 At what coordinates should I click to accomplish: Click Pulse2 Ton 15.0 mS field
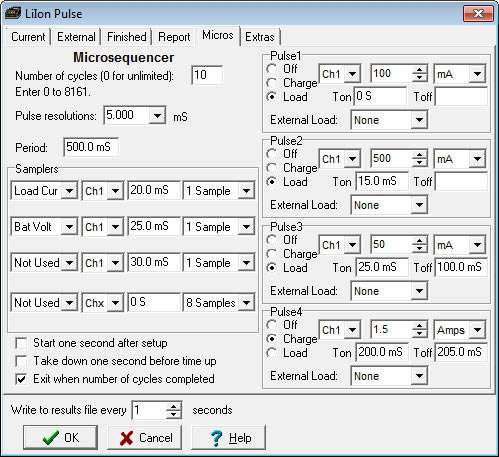[382, 182]
